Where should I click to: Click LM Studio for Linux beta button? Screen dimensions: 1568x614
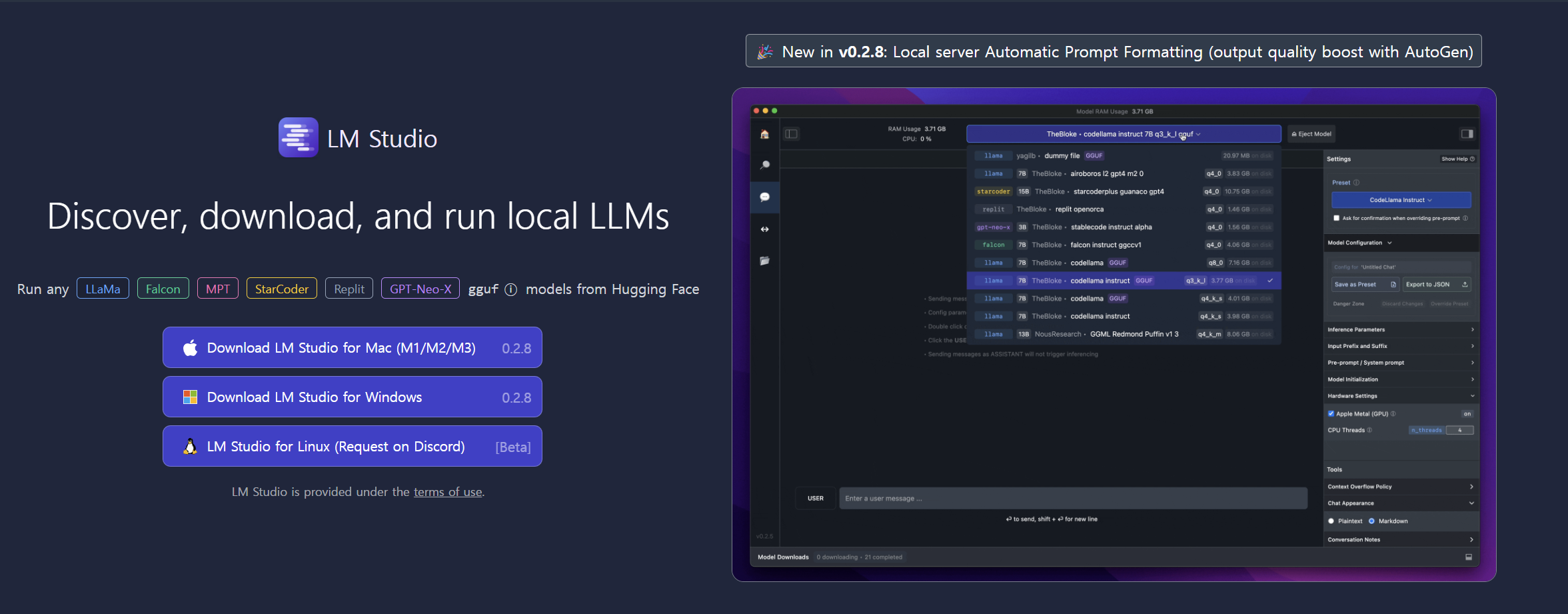[x=353, y=446]
